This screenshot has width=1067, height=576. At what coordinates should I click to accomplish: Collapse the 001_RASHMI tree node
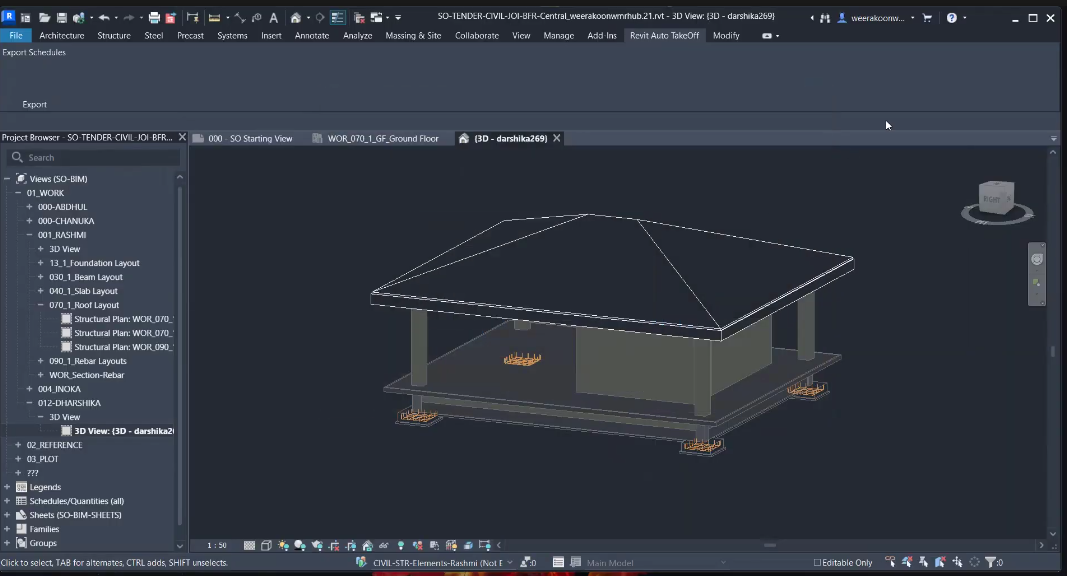(x=29, y=235)
